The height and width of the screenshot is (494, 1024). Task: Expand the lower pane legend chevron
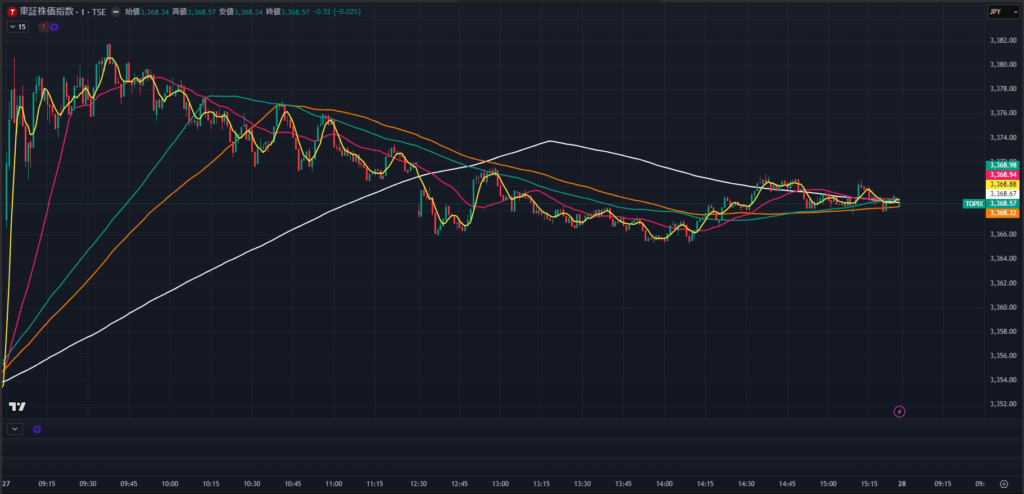[14, 429]
